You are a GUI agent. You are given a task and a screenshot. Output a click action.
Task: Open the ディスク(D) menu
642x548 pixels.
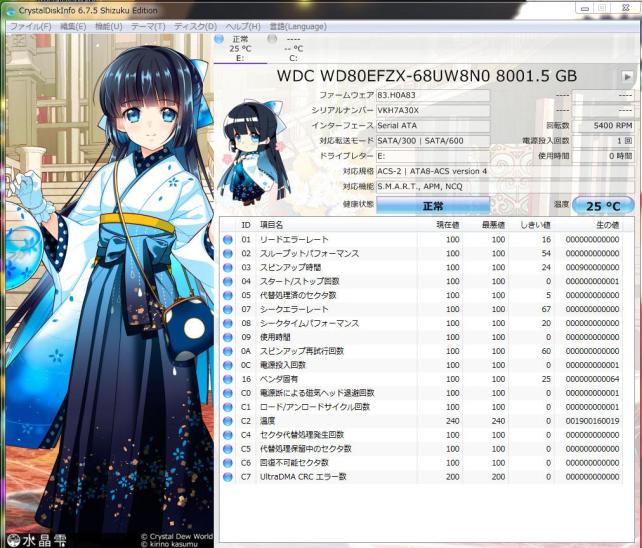tap(195, 27)
